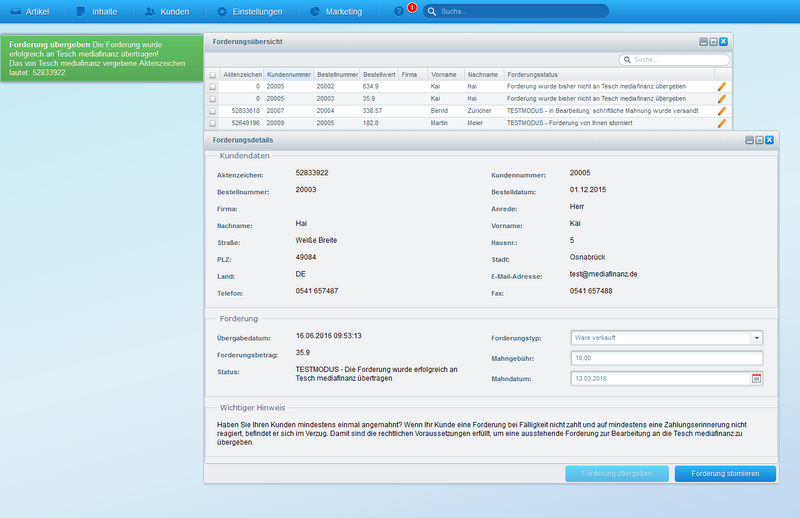
Task: Click the help question mark icon
Action: 399,11
